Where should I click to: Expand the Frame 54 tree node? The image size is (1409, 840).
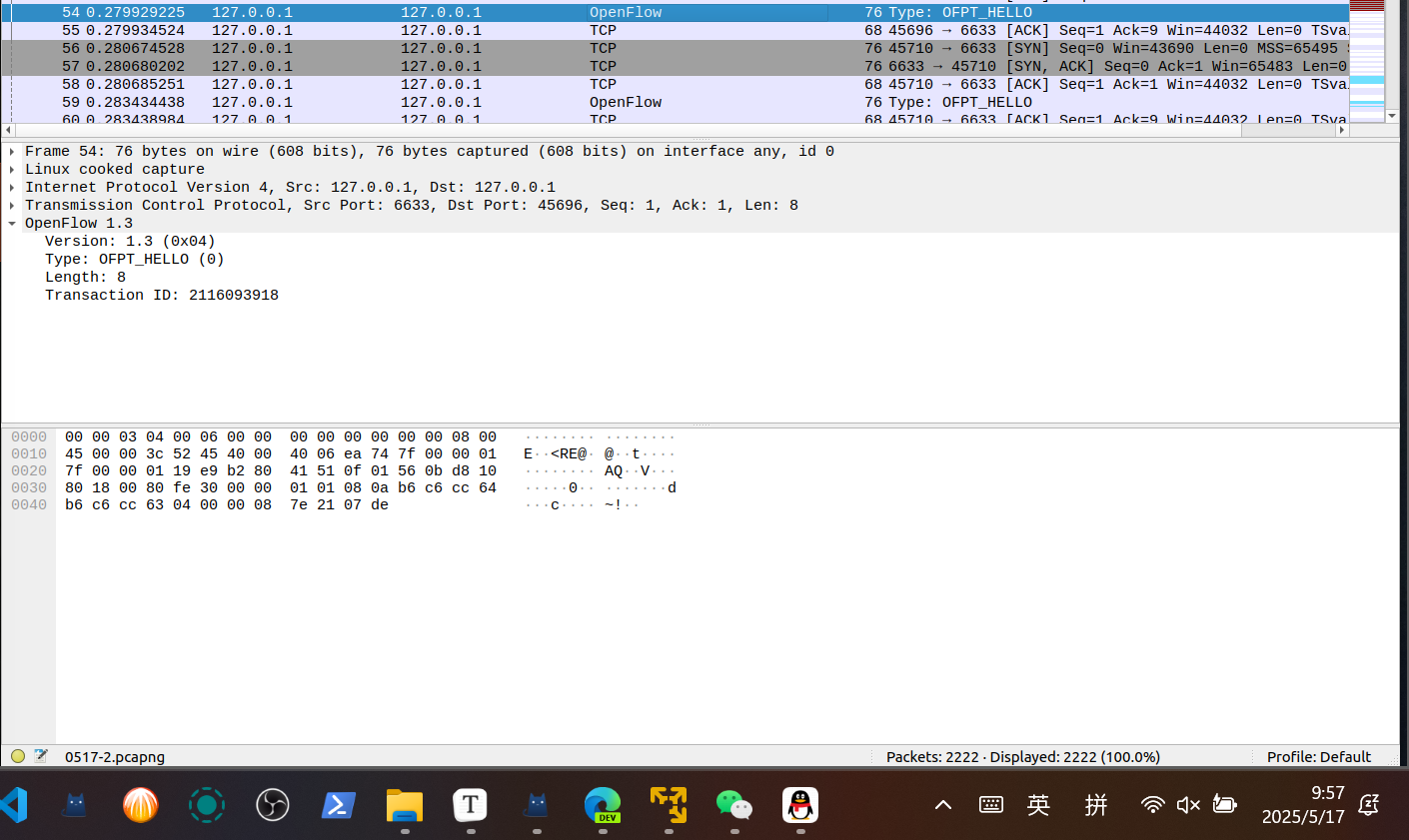pos(12,152)
